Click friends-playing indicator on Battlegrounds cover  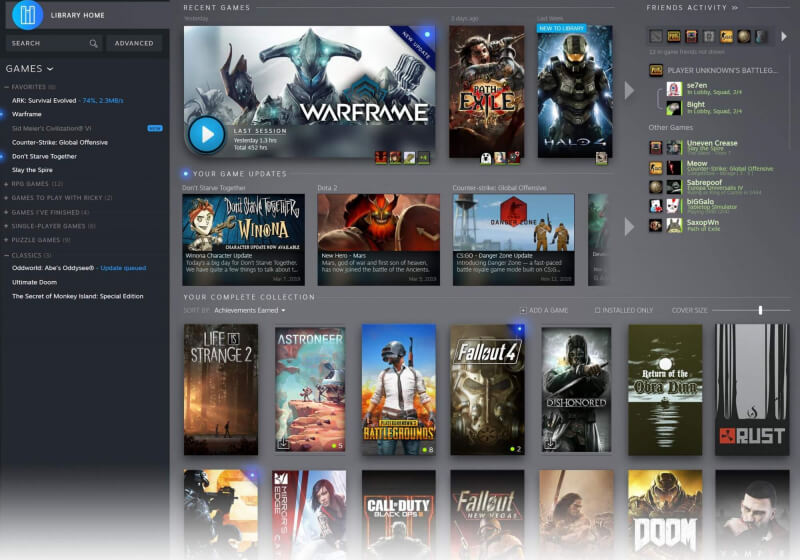[428, 449]
